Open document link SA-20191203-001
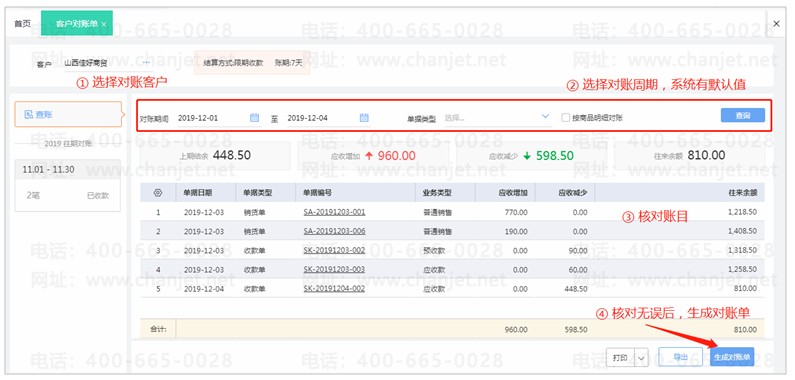Screen dimensions: 795x380 click(x=334, y=212)
